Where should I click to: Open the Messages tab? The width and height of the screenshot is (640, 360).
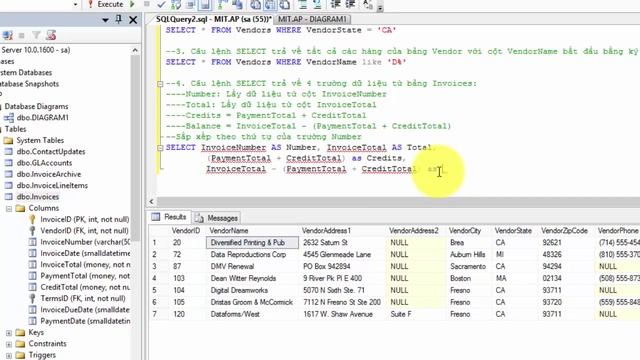point(217,218)
